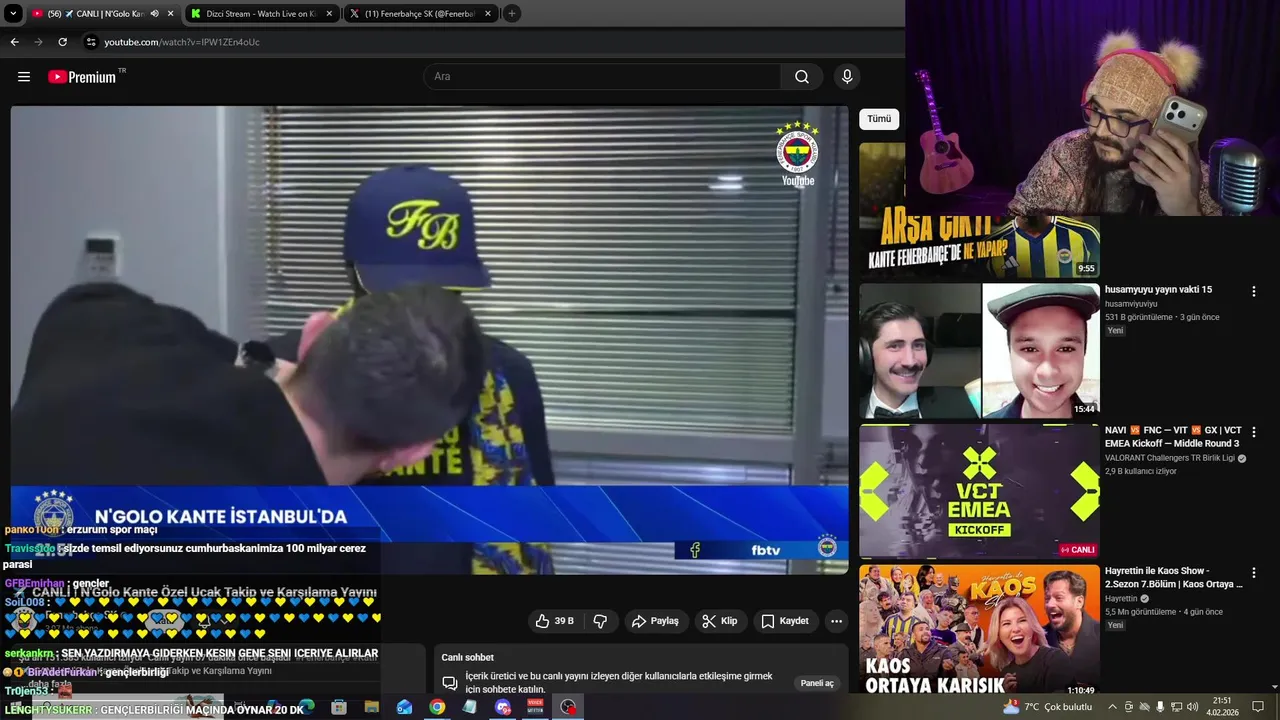The height and width of the screenshot is (720, 1280).
Task: Click the search magnifier button
Action: pyautogui.click(x=802, y=77)
